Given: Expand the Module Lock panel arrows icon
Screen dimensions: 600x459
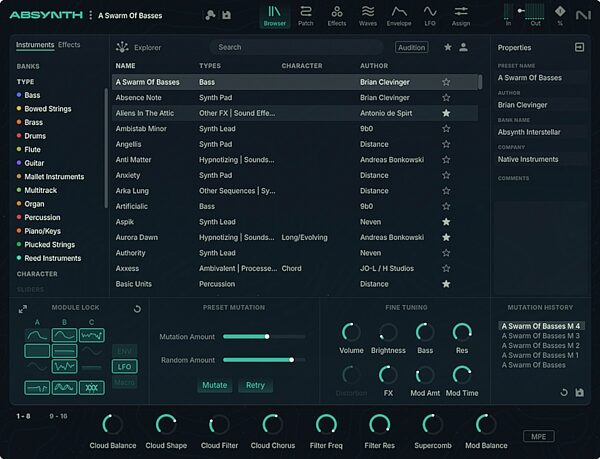Looking at the screenshot, I should click(x=23, y=309).
